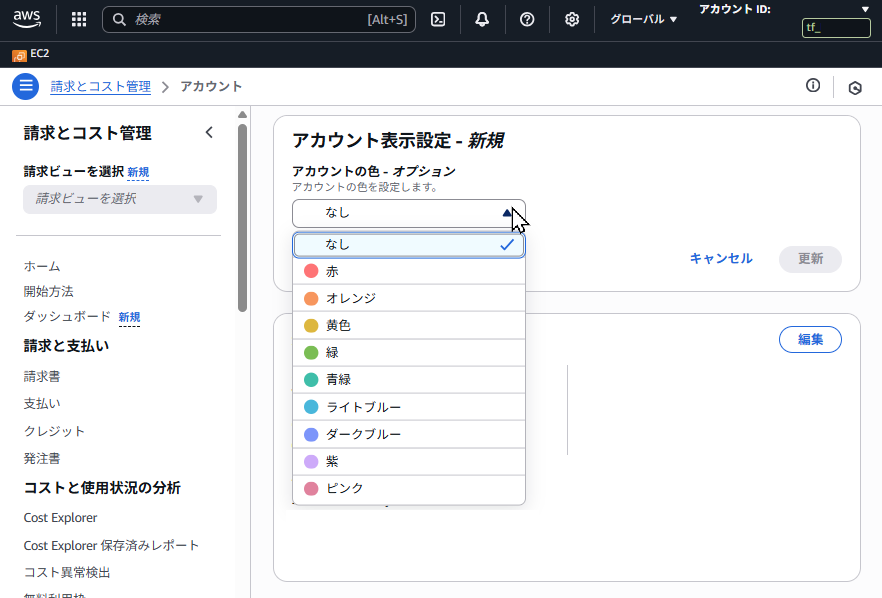882x598 pixels.
Task: Open help with the question mark icon
Action: (x=527, y=18)
